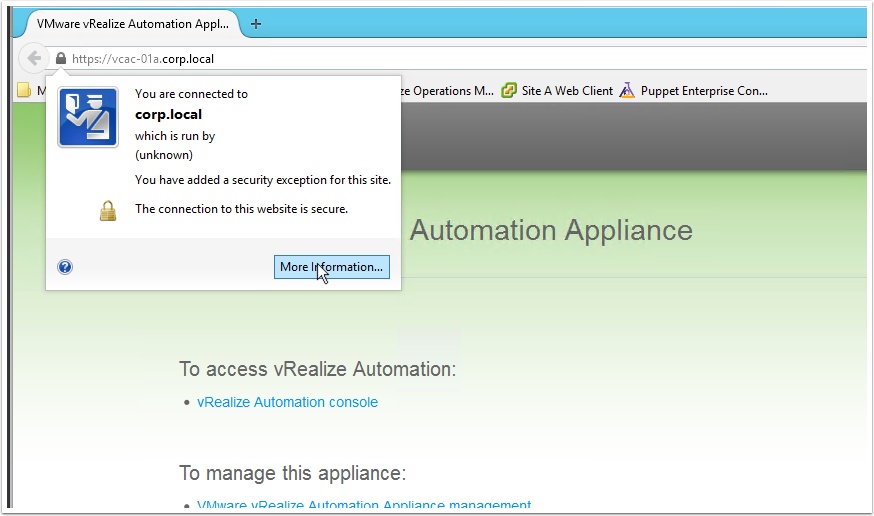Open the vRealize Automation console link
The height and width of the screenshot is (516, 874).
(x=287, y=402)
